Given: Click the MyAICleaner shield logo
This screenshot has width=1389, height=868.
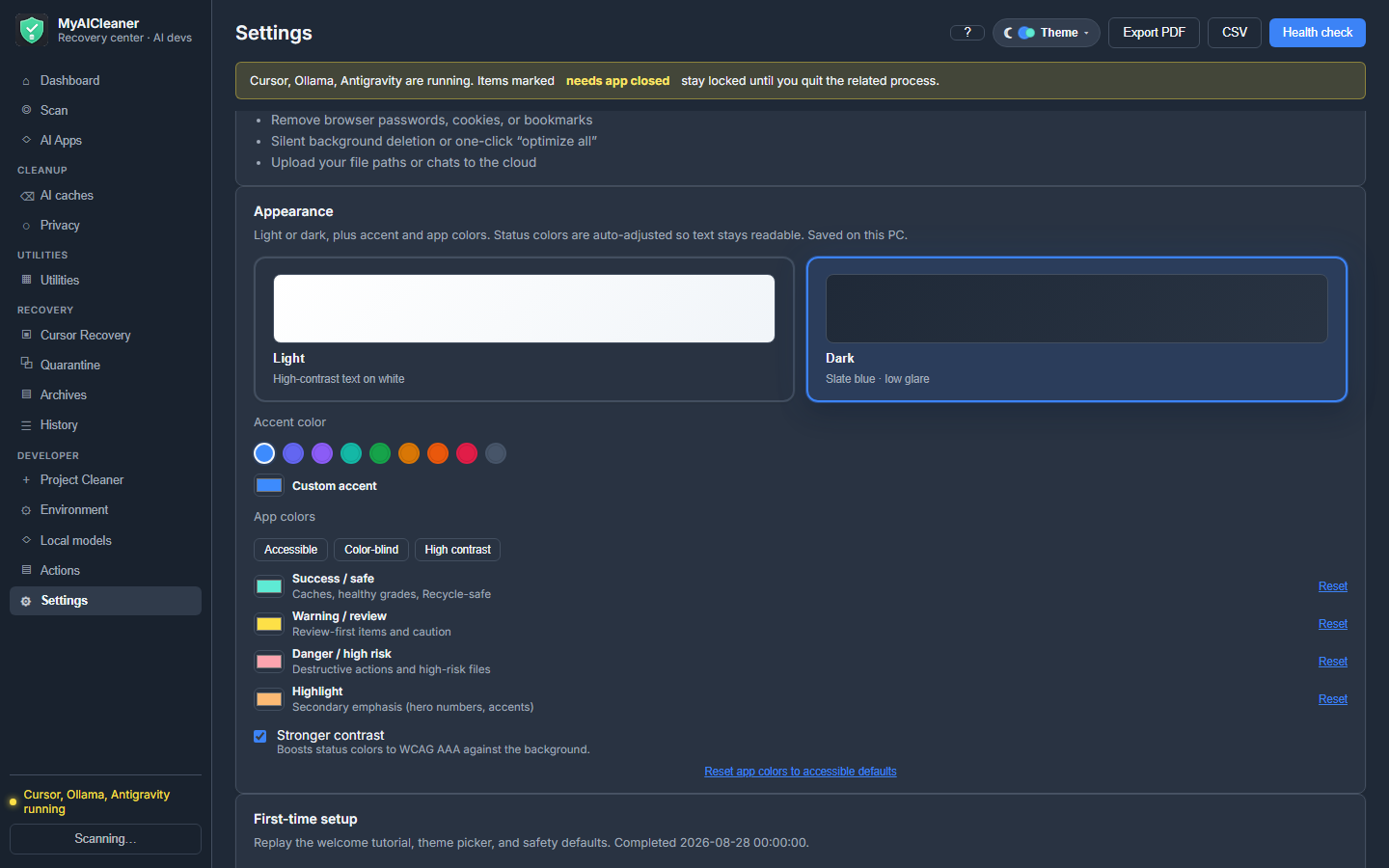Looking at the screenshot, I should coord(32,31).
